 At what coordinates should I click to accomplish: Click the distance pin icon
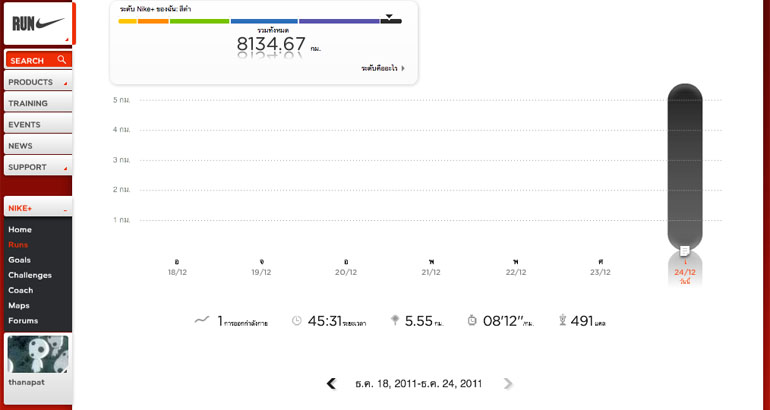(395, 321)
